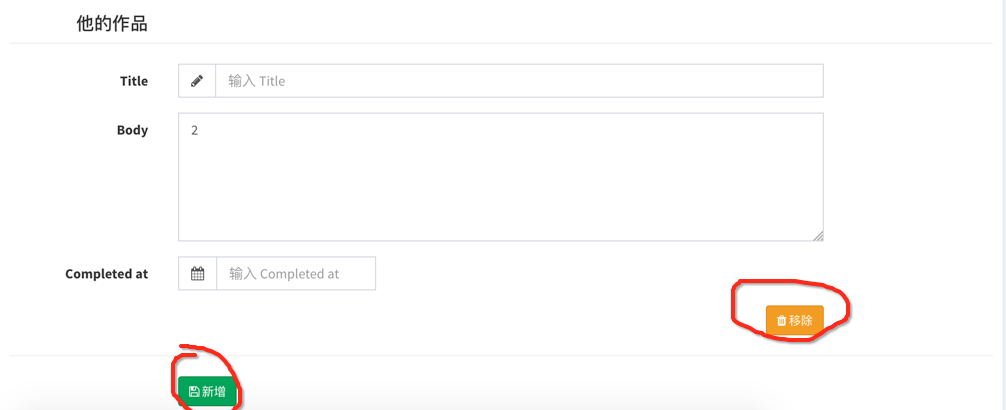Click the Completed at field label

coord(107,274)
